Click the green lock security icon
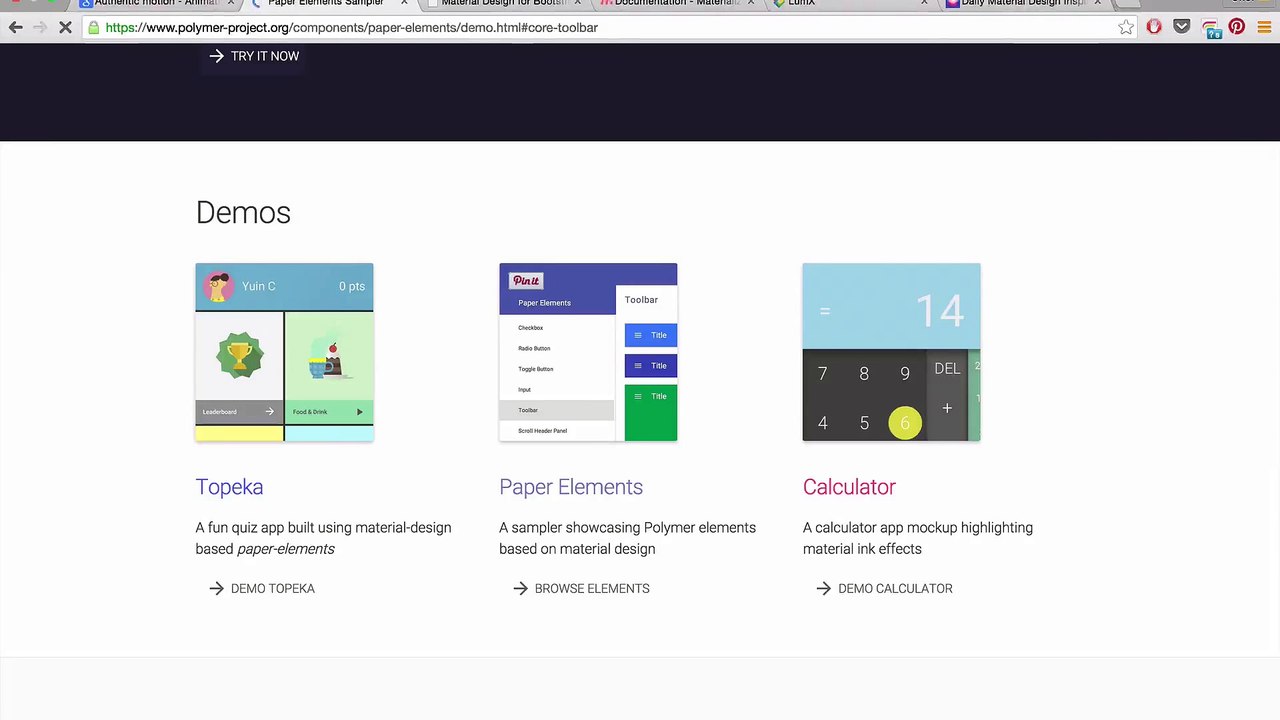1280x720 pixels. [x=94, y=28]
